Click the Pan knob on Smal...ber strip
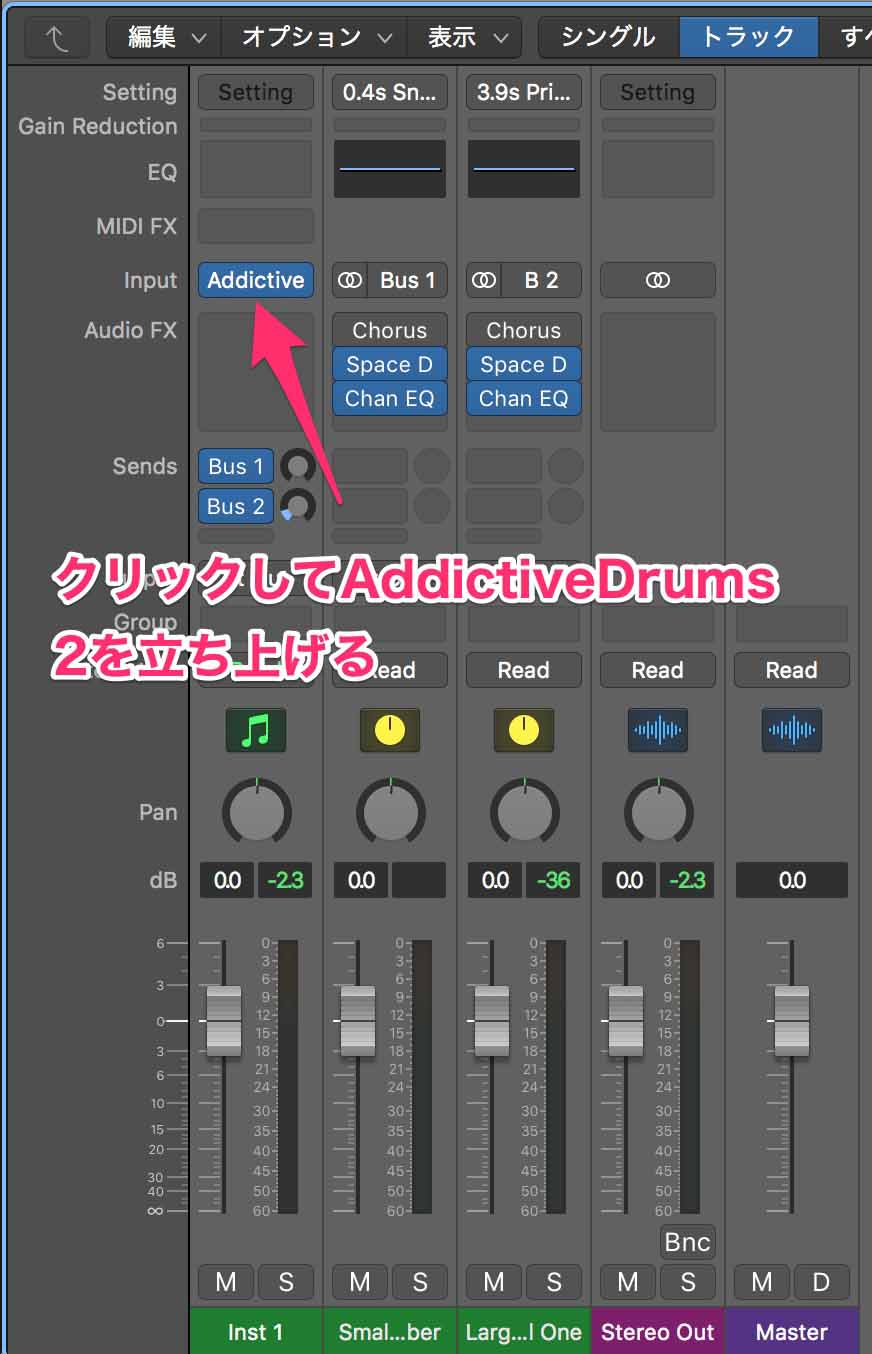Screen dimensions: 872x1354 click(391, 811)
